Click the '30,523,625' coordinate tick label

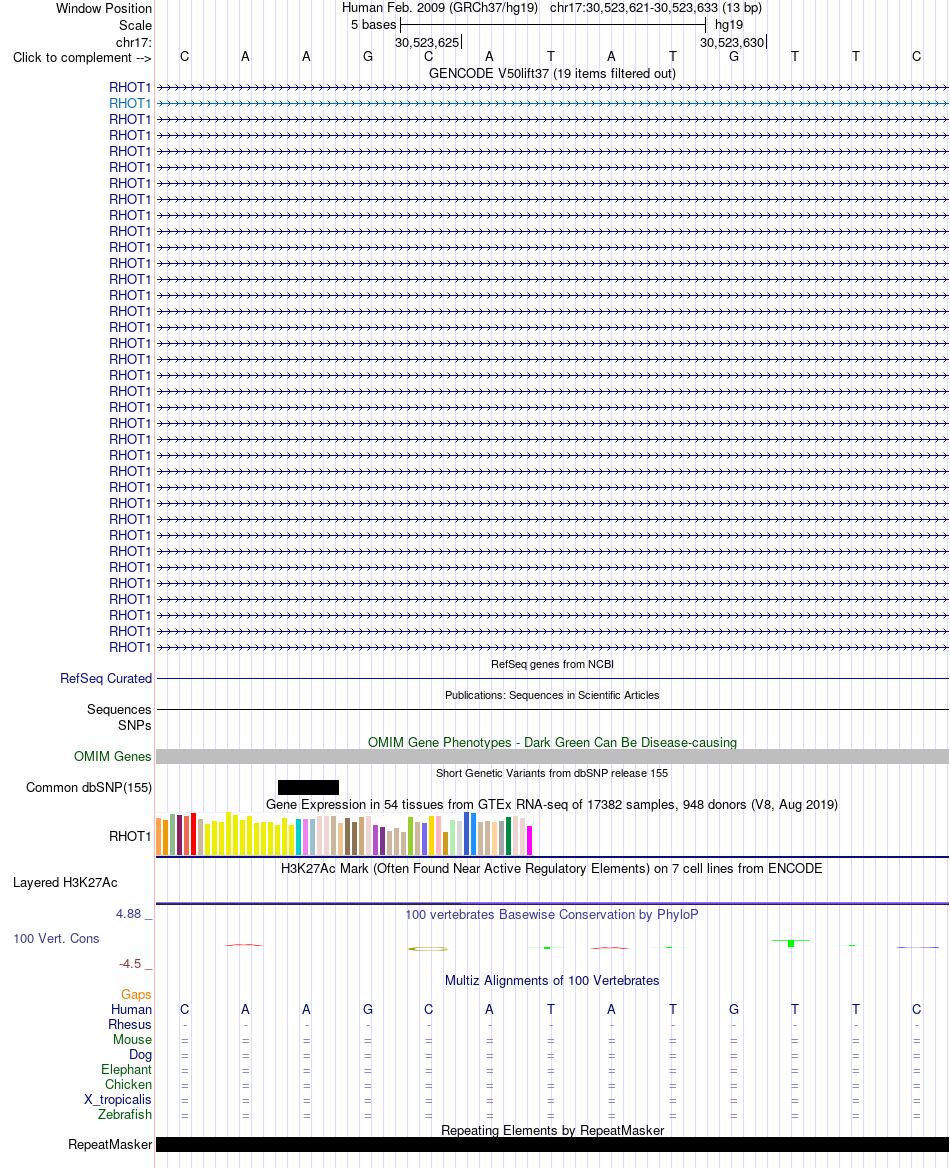pos(427,42)
